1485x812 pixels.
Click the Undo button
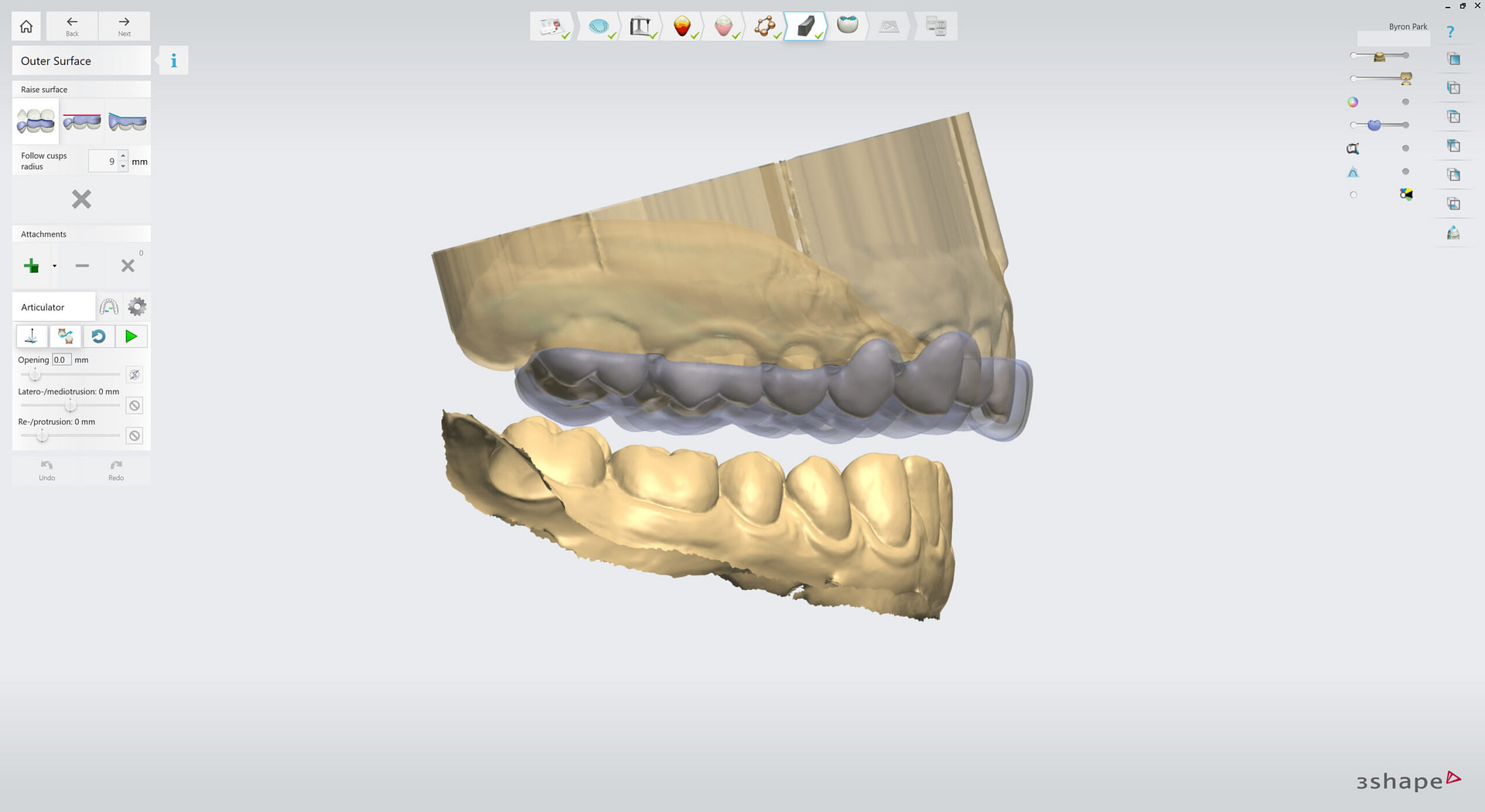tap(46, 469)
